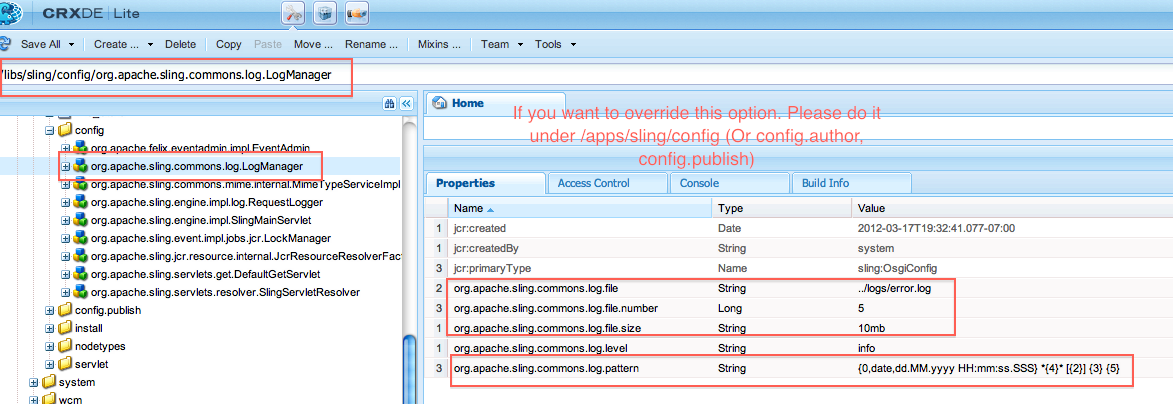
Task: Click the install folder icon
Action: click(x=65, y=328)
